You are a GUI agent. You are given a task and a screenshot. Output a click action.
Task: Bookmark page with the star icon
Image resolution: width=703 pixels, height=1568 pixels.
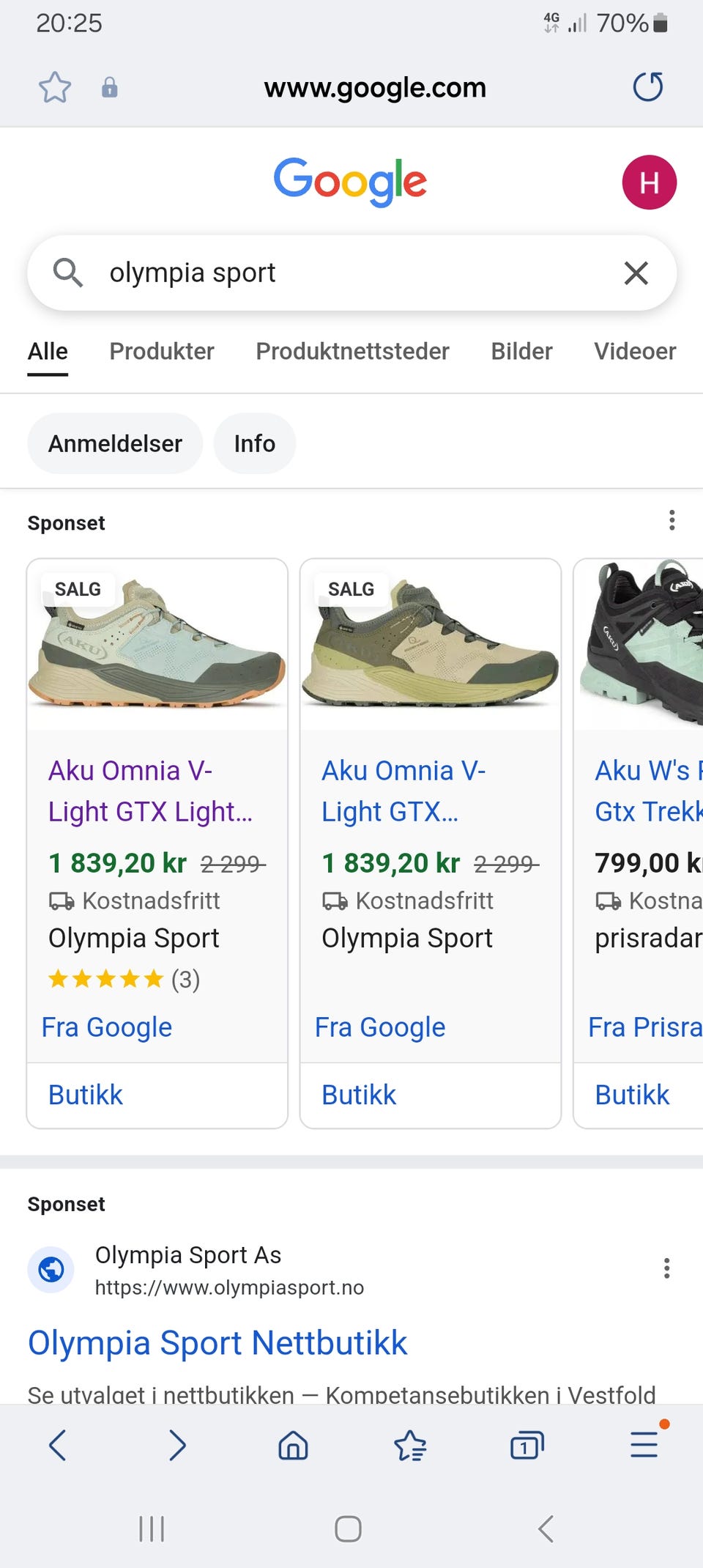[x=55, y=88]
